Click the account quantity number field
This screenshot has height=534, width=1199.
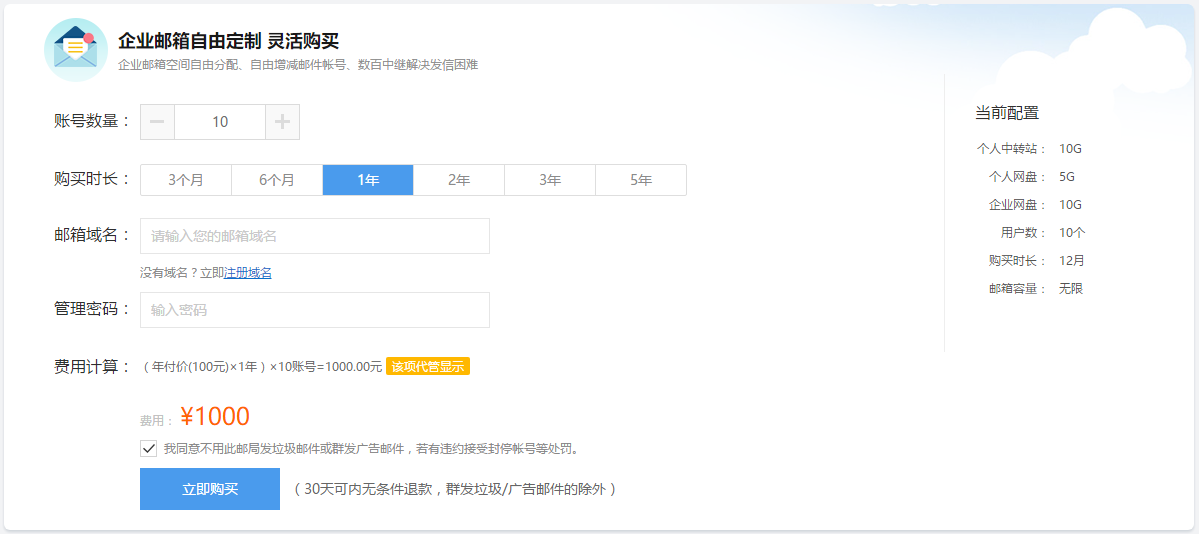[x=220, y=122]
